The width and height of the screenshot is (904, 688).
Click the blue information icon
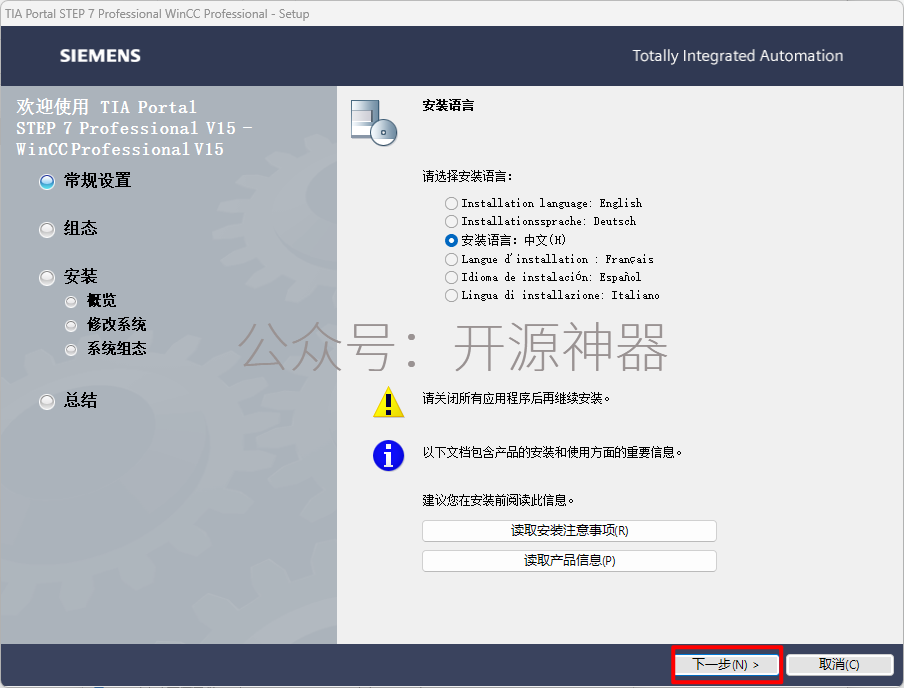(389, 456)
